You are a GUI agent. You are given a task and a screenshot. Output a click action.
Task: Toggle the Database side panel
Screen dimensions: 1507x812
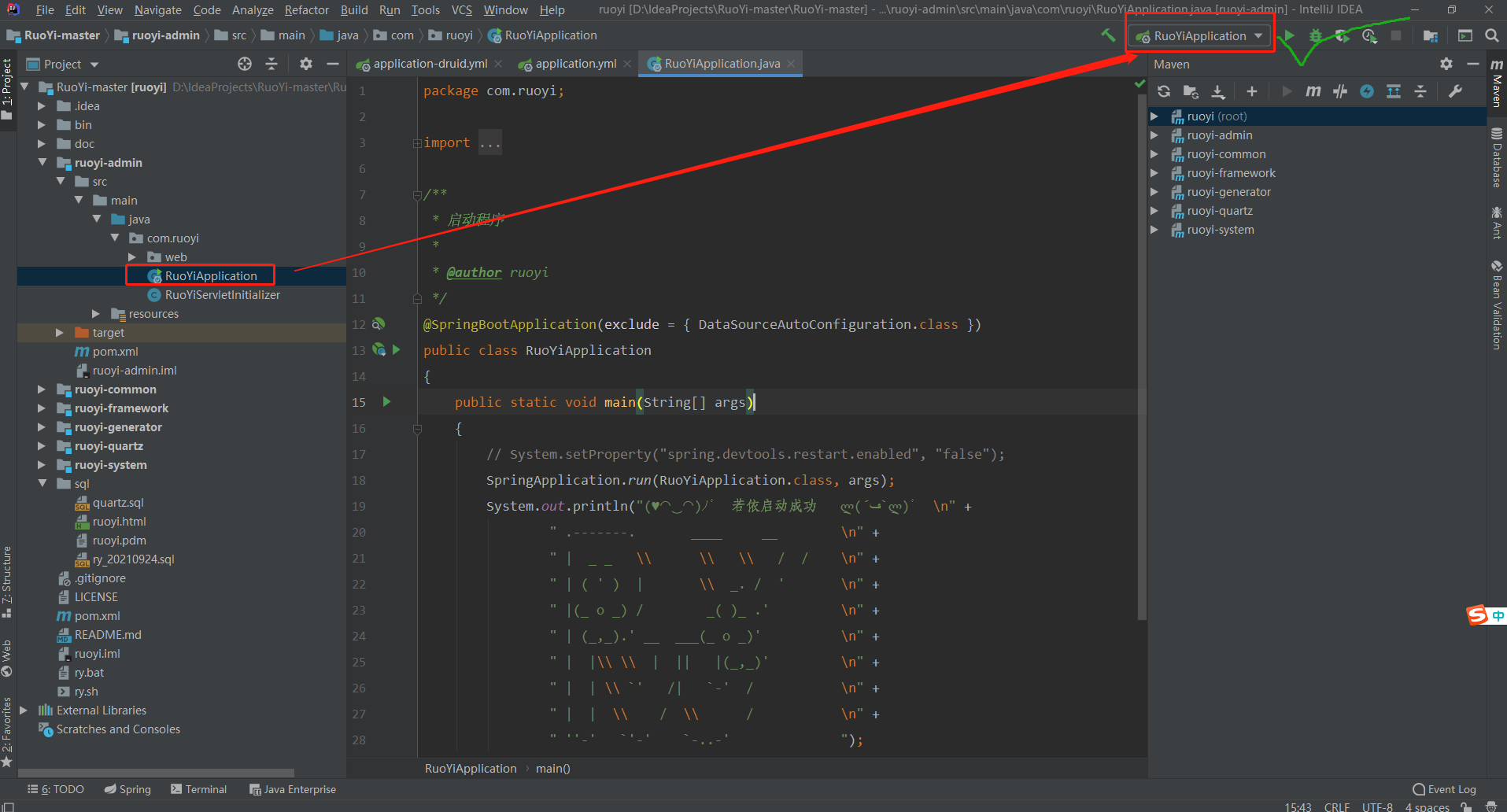1497,157
